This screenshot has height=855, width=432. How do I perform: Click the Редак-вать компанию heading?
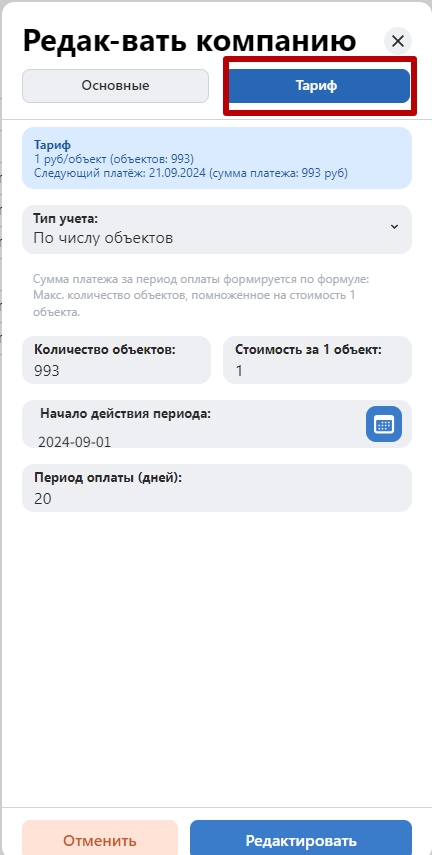point(189,41)
